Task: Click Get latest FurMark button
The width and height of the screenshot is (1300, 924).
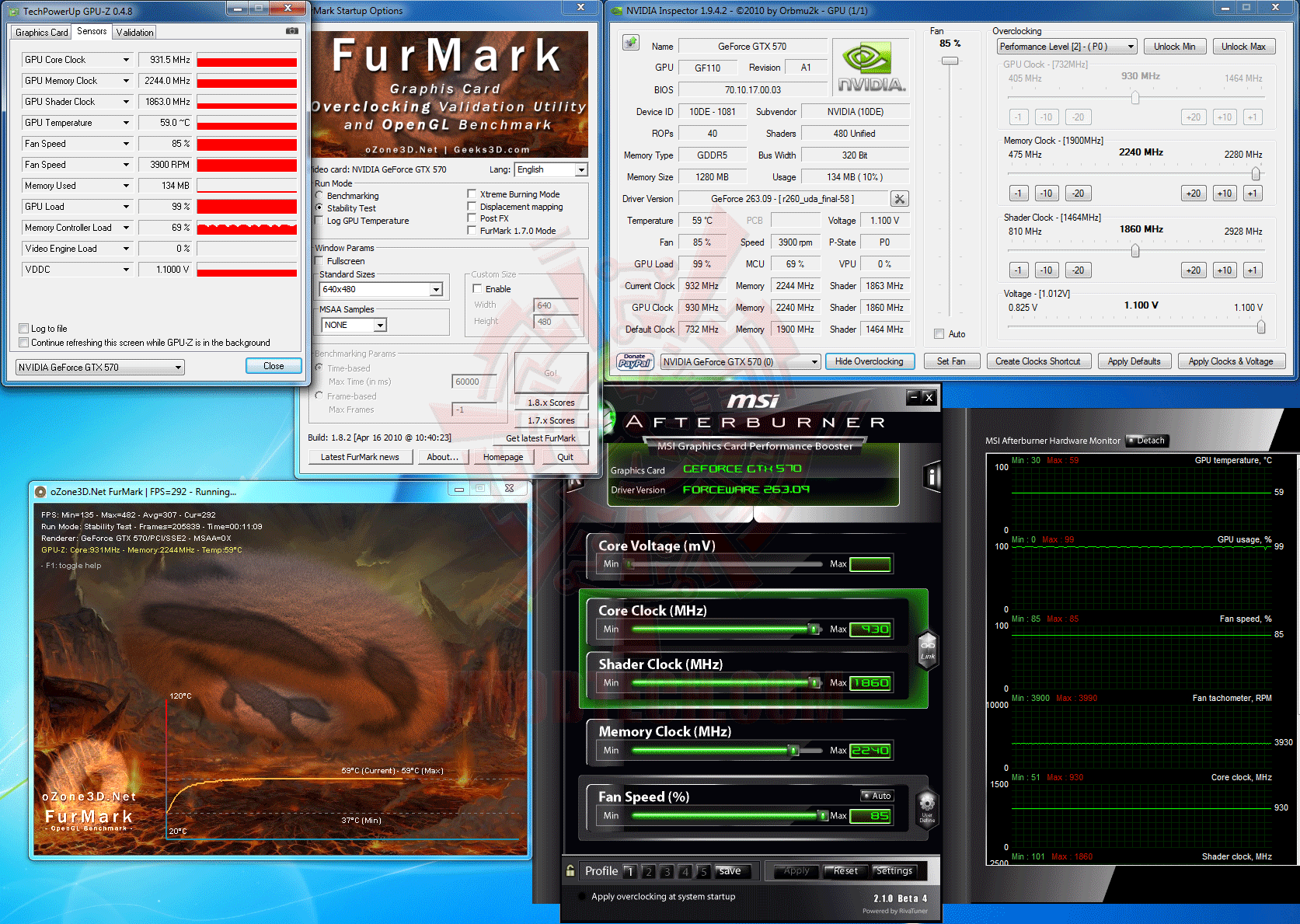Action: [541, 438]
